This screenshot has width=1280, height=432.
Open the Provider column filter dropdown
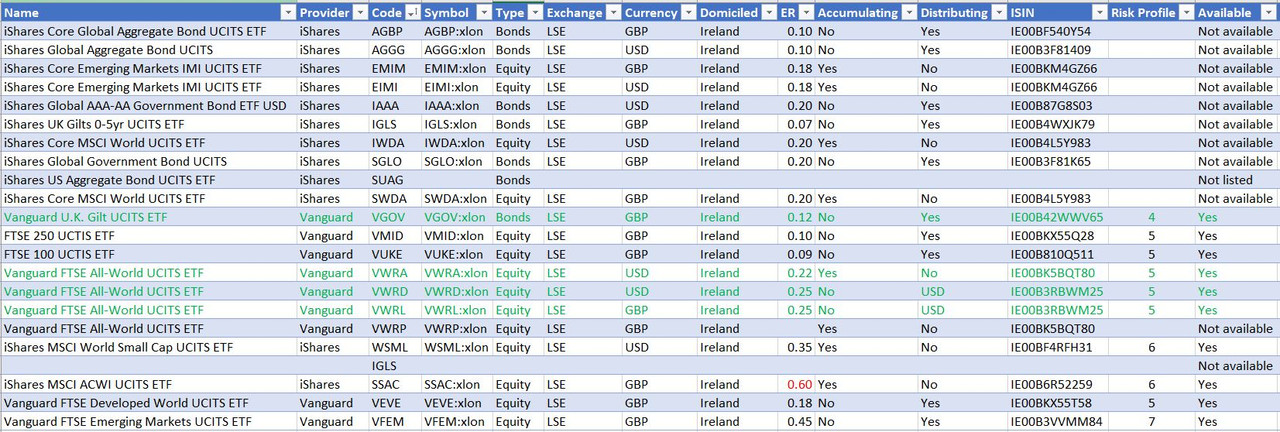coord(358,13)
